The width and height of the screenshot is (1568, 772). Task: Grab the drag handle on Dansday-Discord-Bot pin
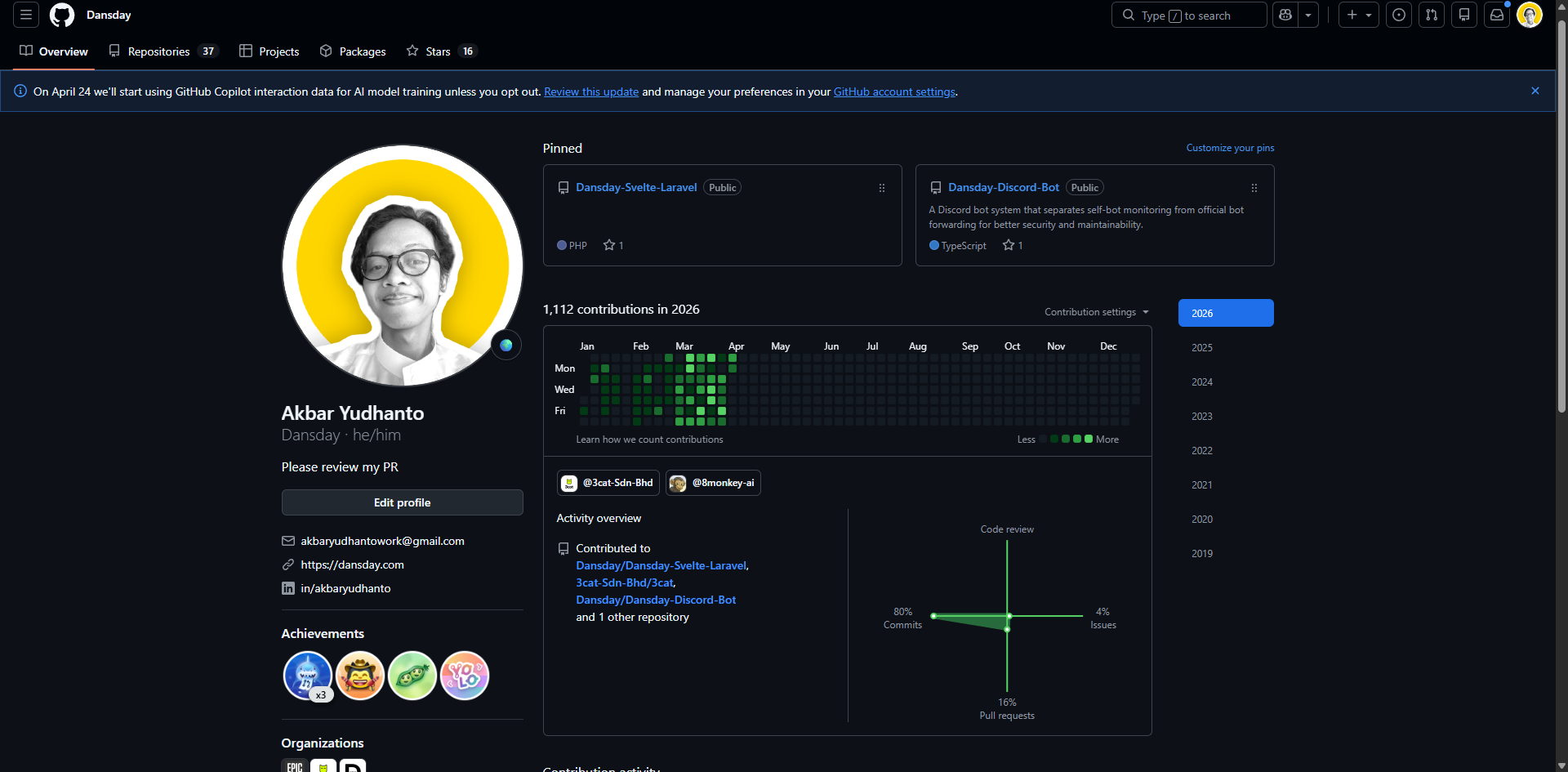pyautogui.click(x=1254, y=188)
